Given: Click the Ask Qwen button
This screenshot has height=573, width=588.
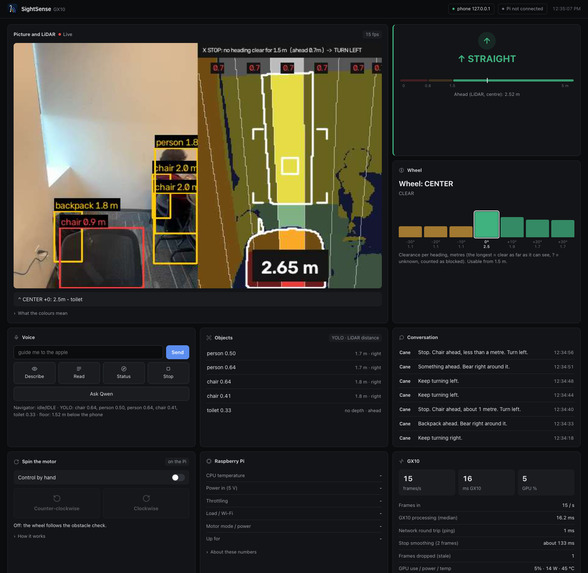Looking at the screenshot, I should (x=101, y=394).
